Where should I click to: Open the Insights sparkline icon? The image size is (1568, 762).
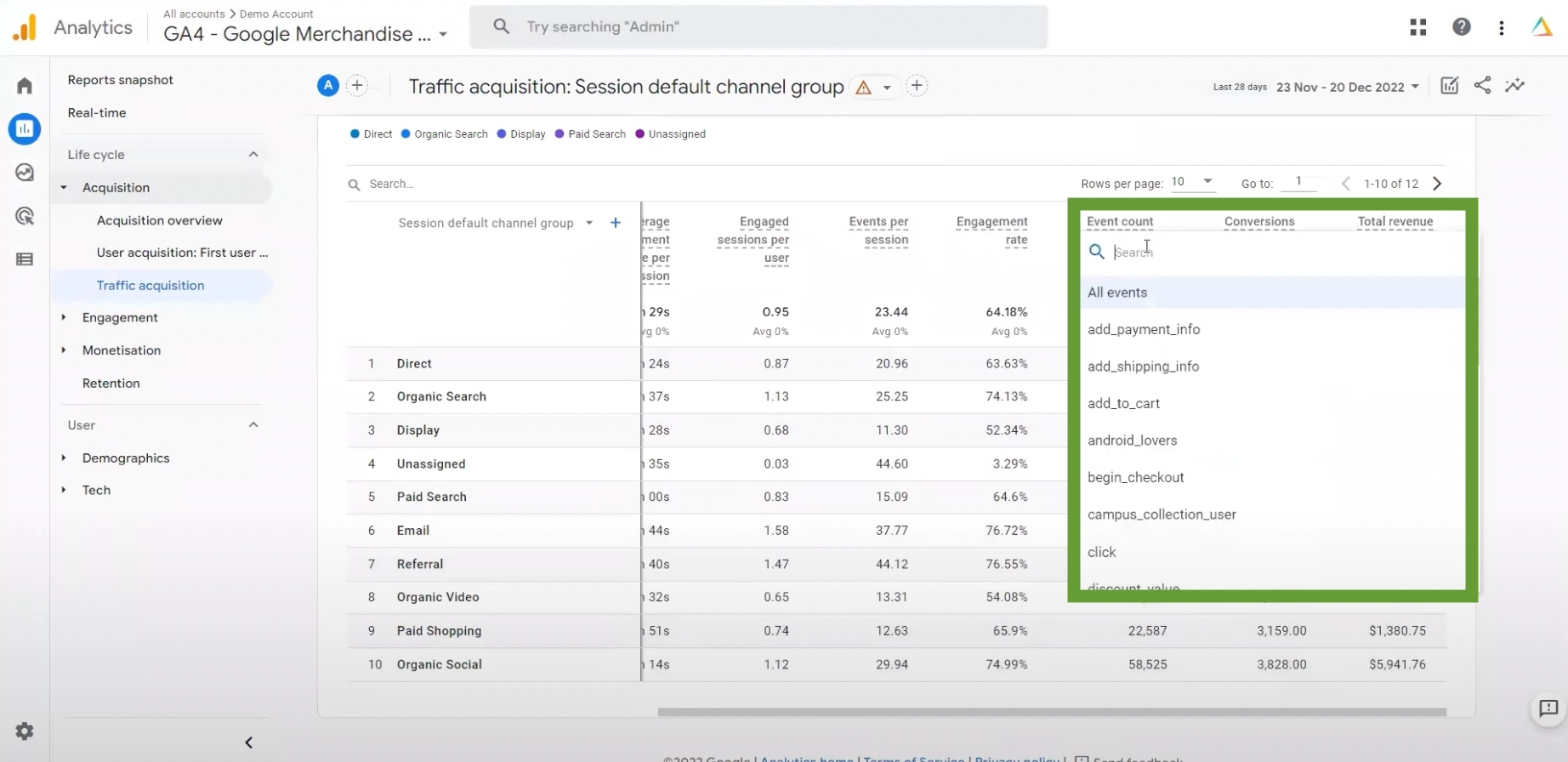click(1514, 85)
